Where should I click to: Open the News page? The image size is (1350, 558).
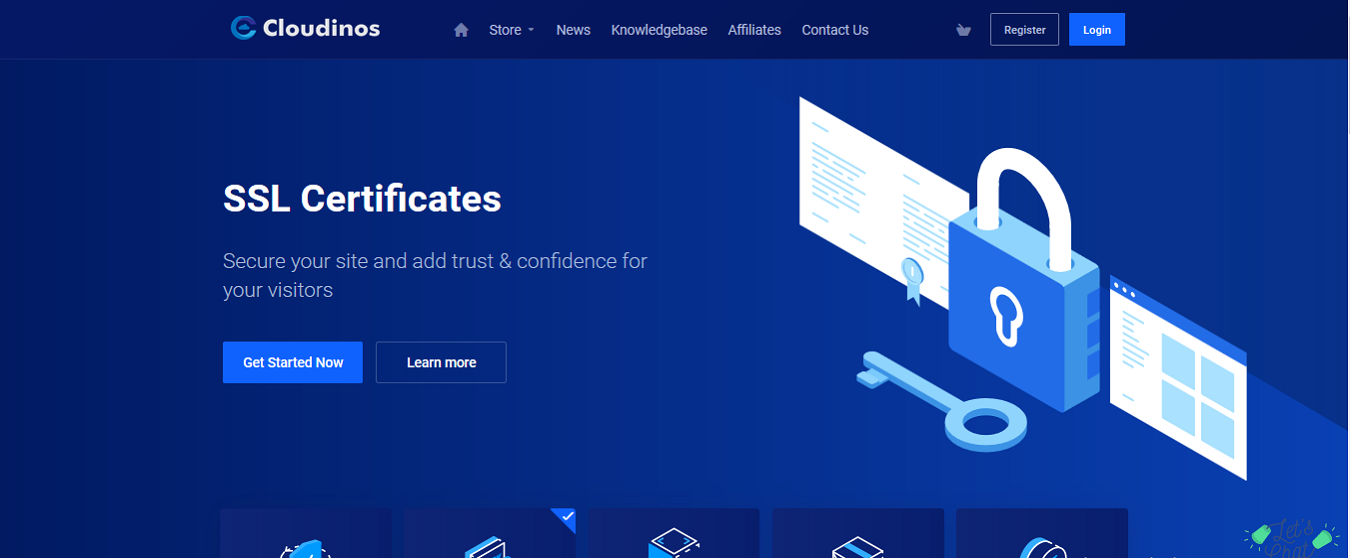click(x=573, y=30)
